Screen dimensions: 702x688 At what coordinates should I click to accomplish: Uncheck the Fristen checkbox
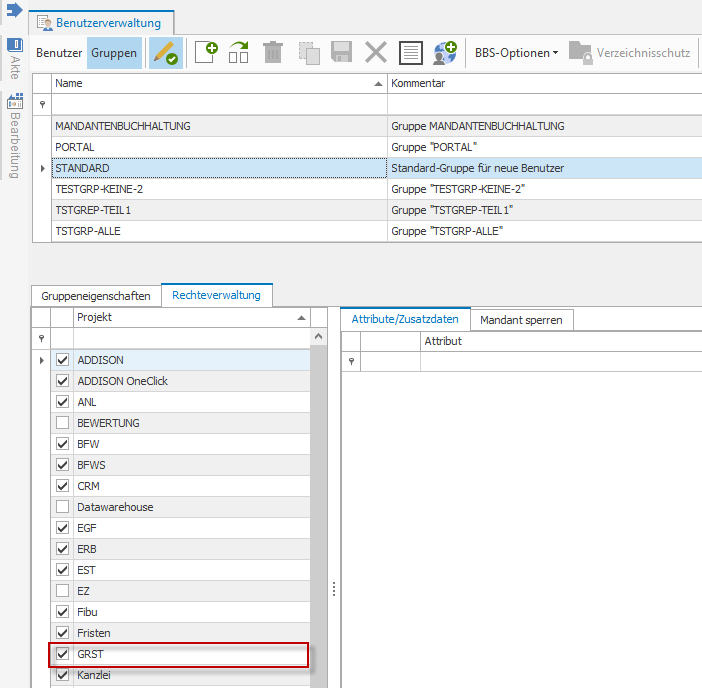pyautogui.click(x=62, y=633)
